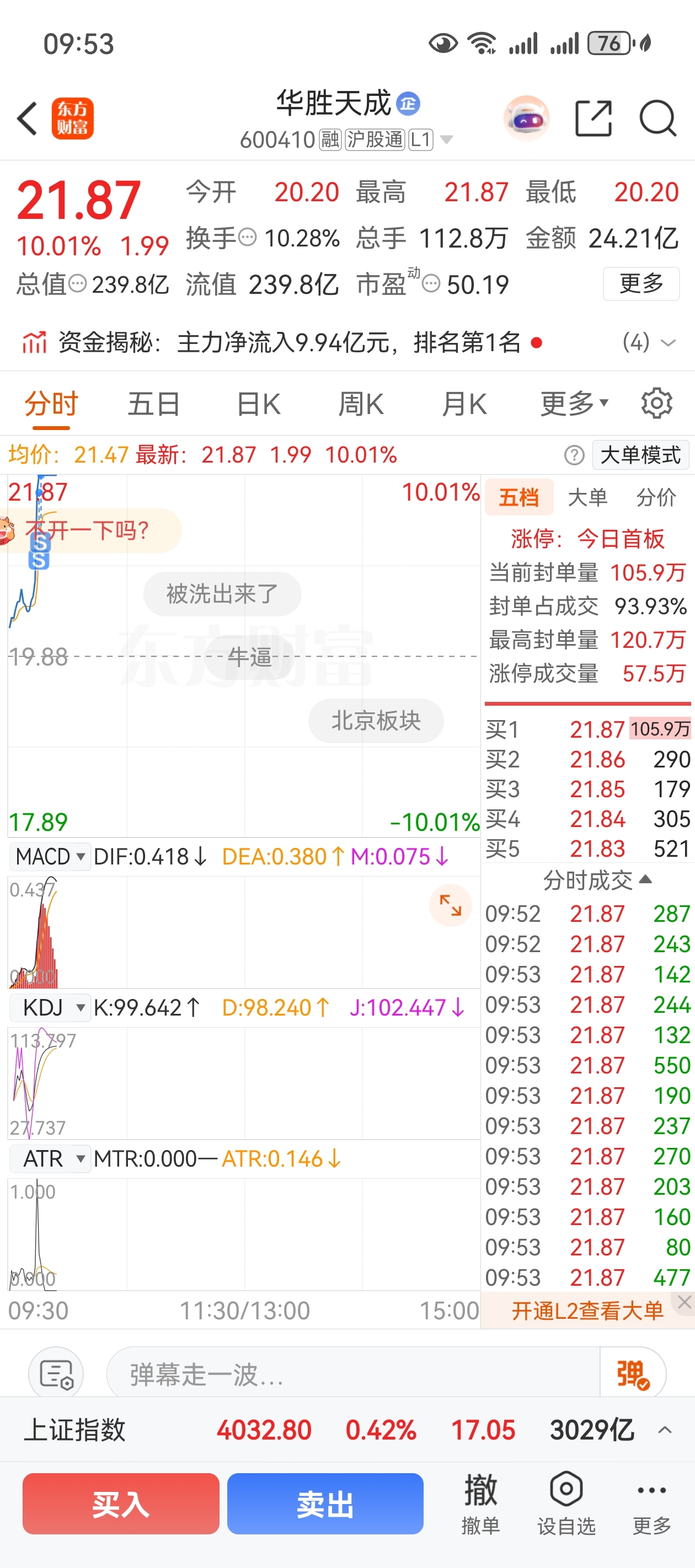Tap the 更多 button in quote header
The width and height of the screenshot is (695, 1568).
click(641, 283)
